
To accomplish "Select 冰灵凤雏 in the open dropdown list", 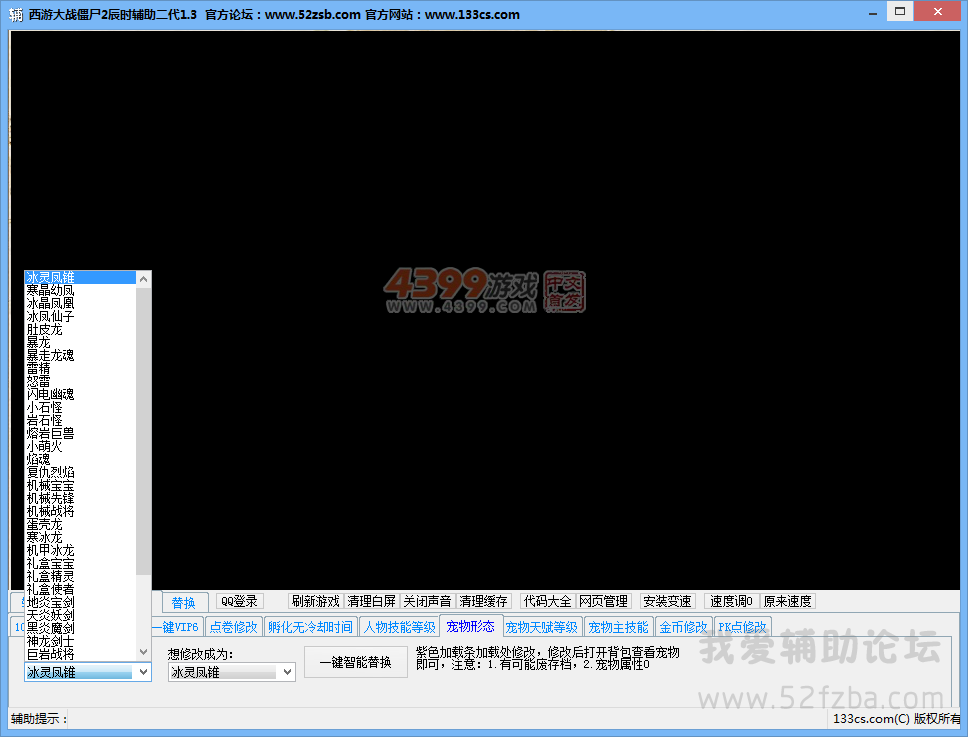I will pos(80,277).
